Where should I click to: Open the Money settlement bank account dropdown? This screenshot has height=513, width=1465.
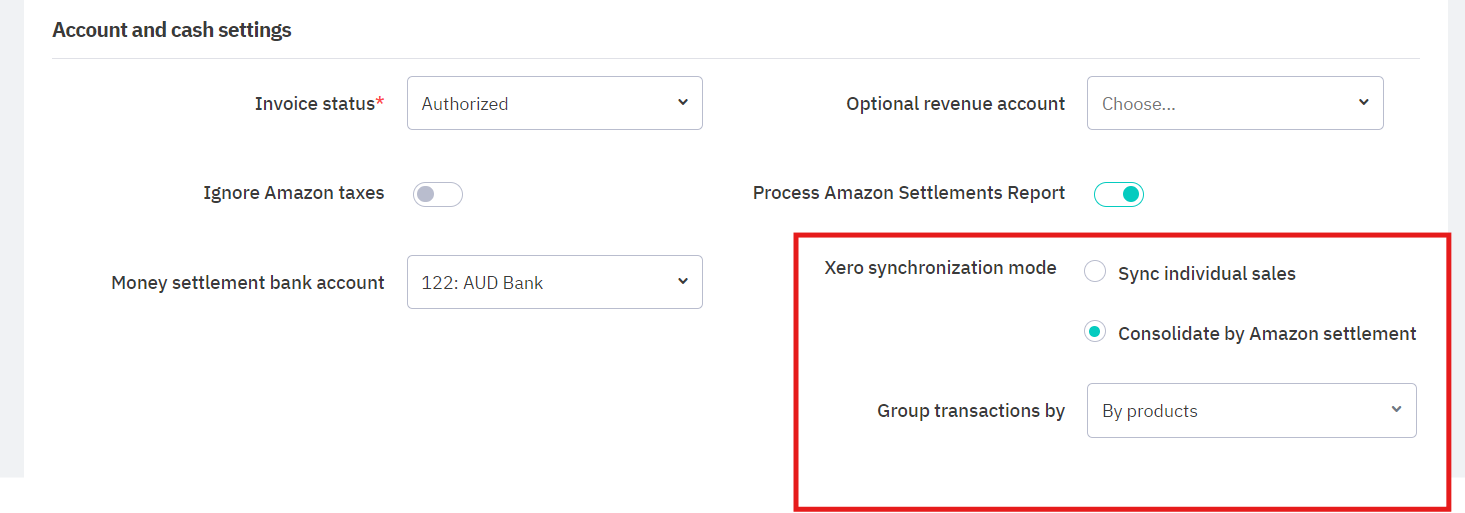(554, 282)
